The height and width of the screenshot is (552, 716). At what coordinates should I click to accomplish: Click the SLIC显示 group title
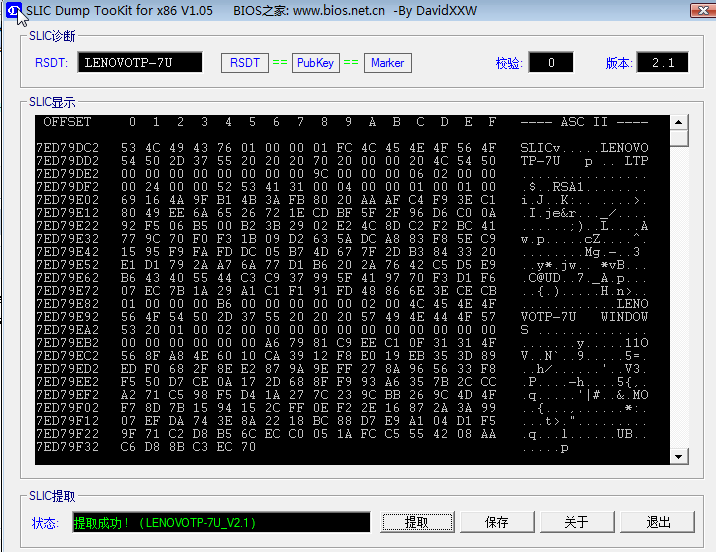[x=52, y=102]
